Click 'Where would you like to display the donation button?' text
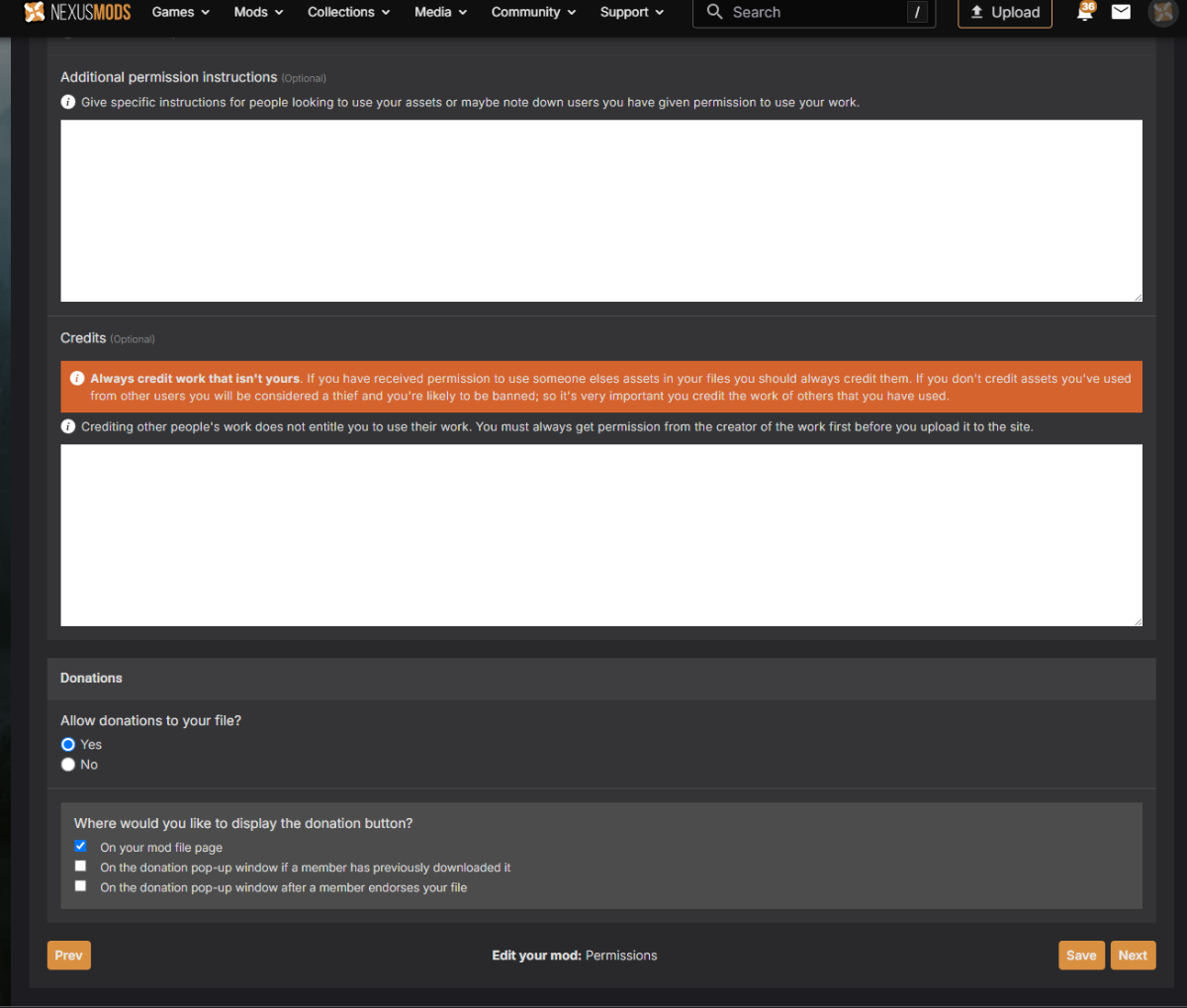The width and height of the screenshot is (1187, 1008). [243, 823]
